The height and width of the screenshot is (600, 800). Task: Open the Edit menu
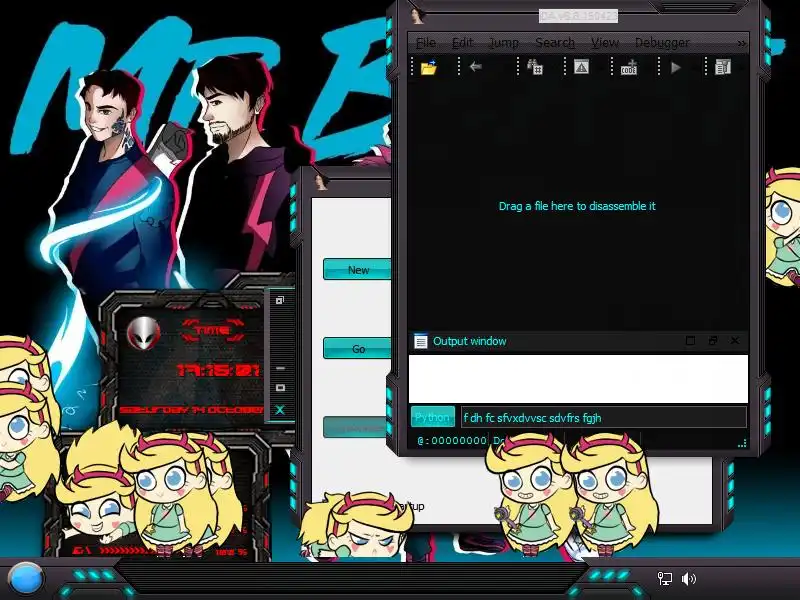pyautogui.click(x=462, y=43)
